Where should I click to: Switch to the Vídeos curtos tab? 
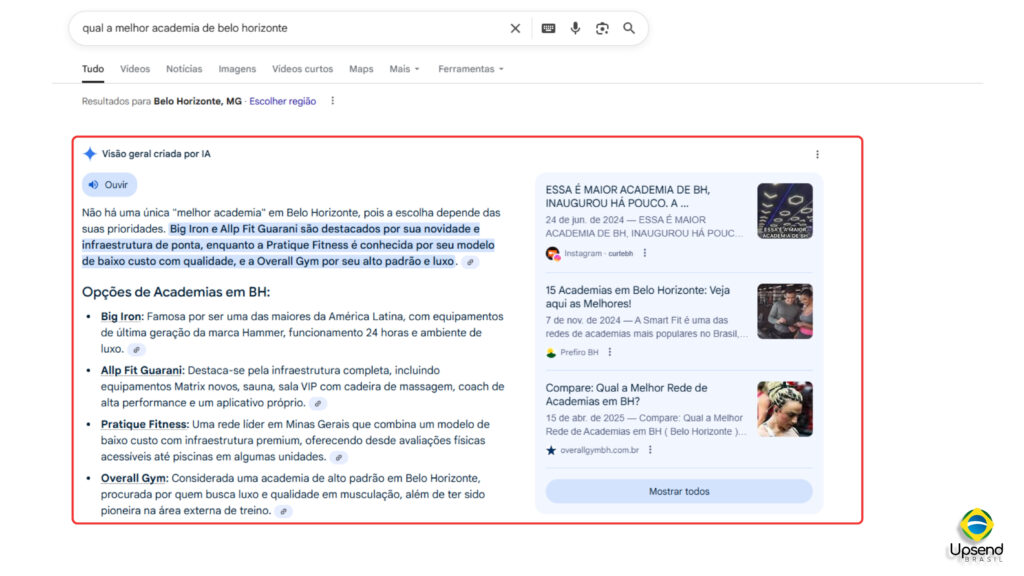pos(302,69)
